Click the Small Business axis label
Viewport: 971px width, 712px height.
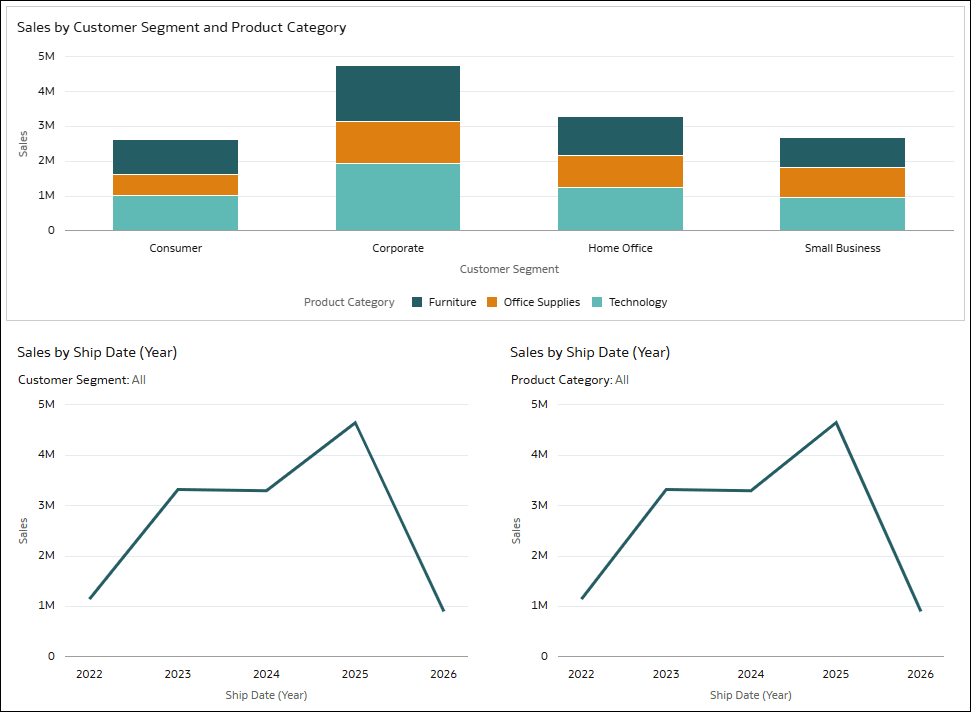pos(842,248)
